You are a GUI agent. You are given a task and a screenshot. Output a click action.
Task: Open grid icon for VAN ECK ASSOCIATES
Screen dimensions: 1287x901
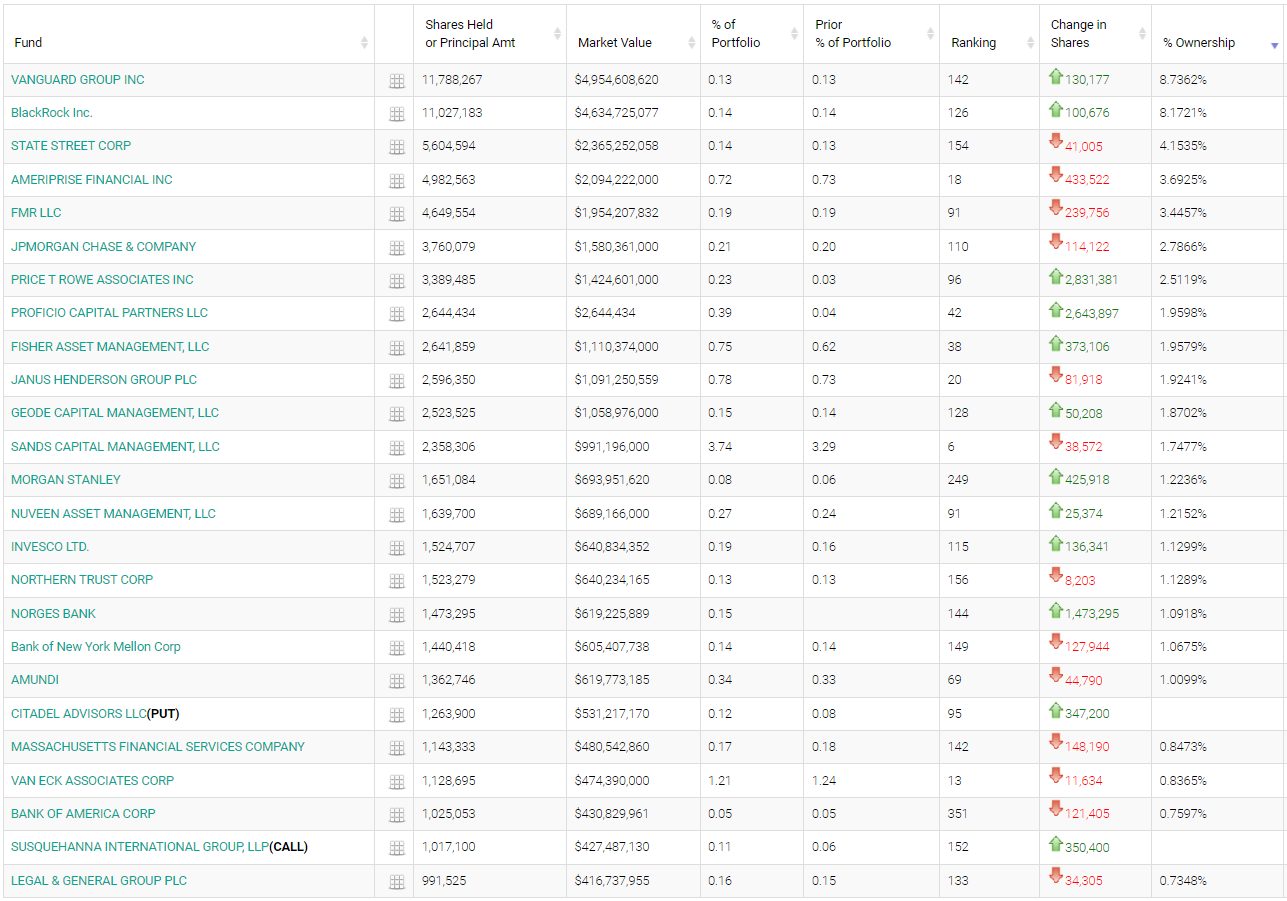396,782
